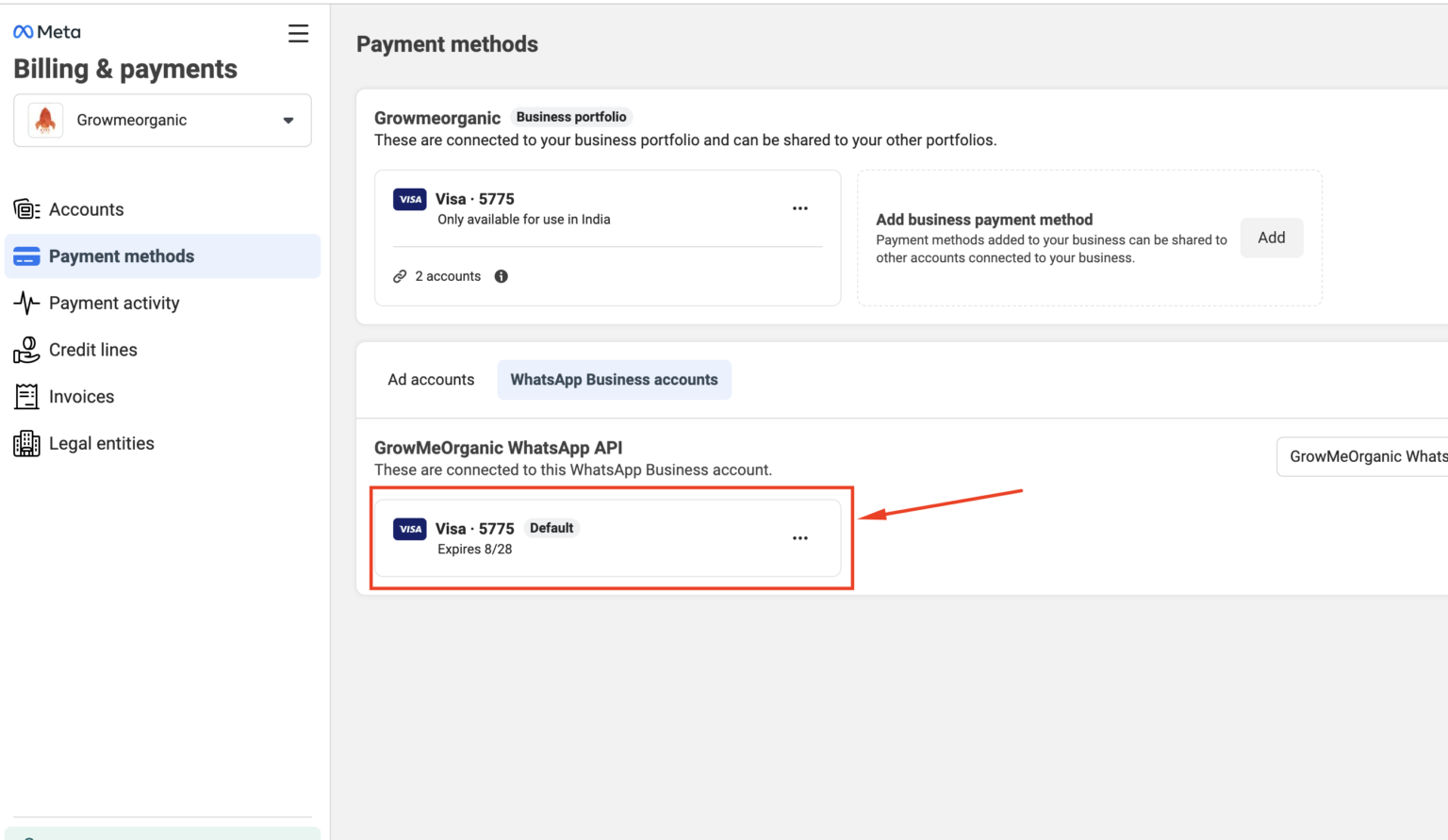Switch to Ad accounts tab
Screen dimensions: 1448x840
[x=431, y=380]
